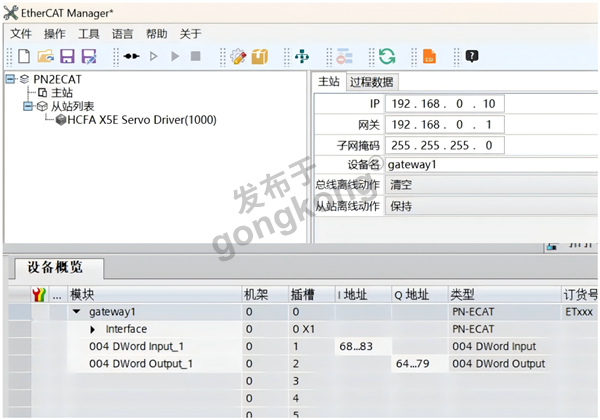
Task: Click the red-yellow-green status column icon
Action: [x=39, y=295]
